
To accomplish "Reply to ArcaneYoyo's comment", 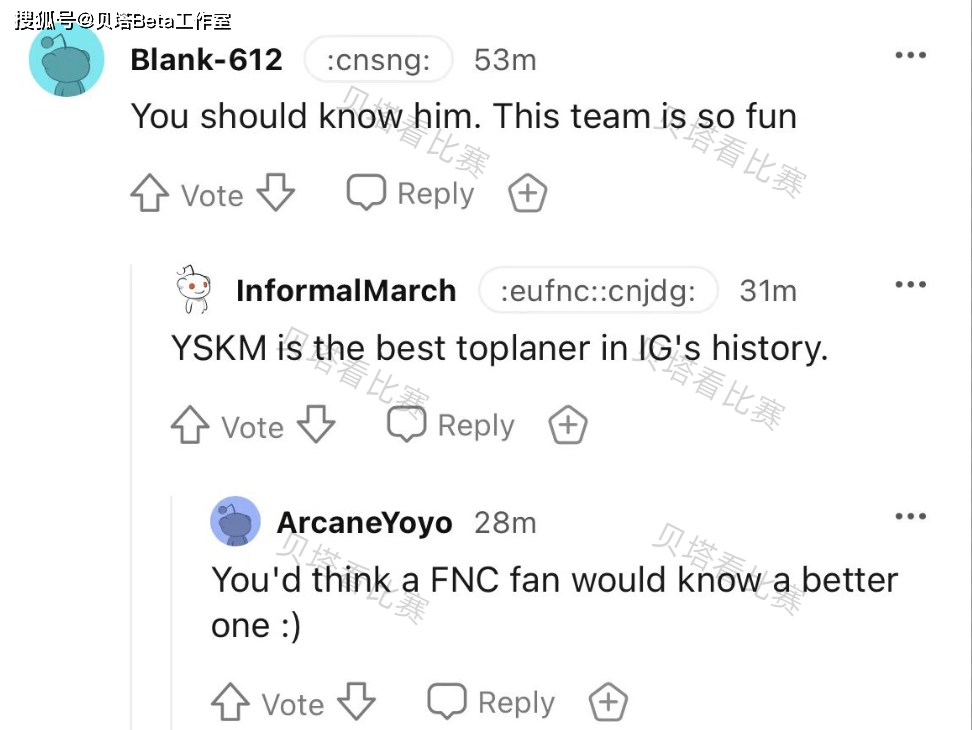I will pyautogui.click(x=491, y=702).
